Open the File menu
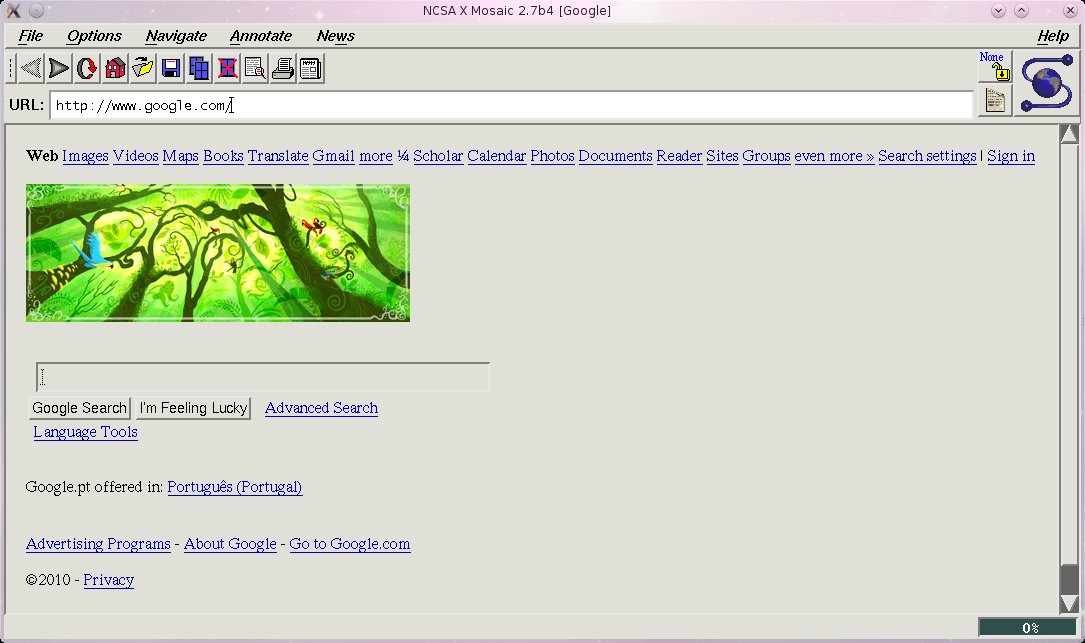 click(31, 36)
